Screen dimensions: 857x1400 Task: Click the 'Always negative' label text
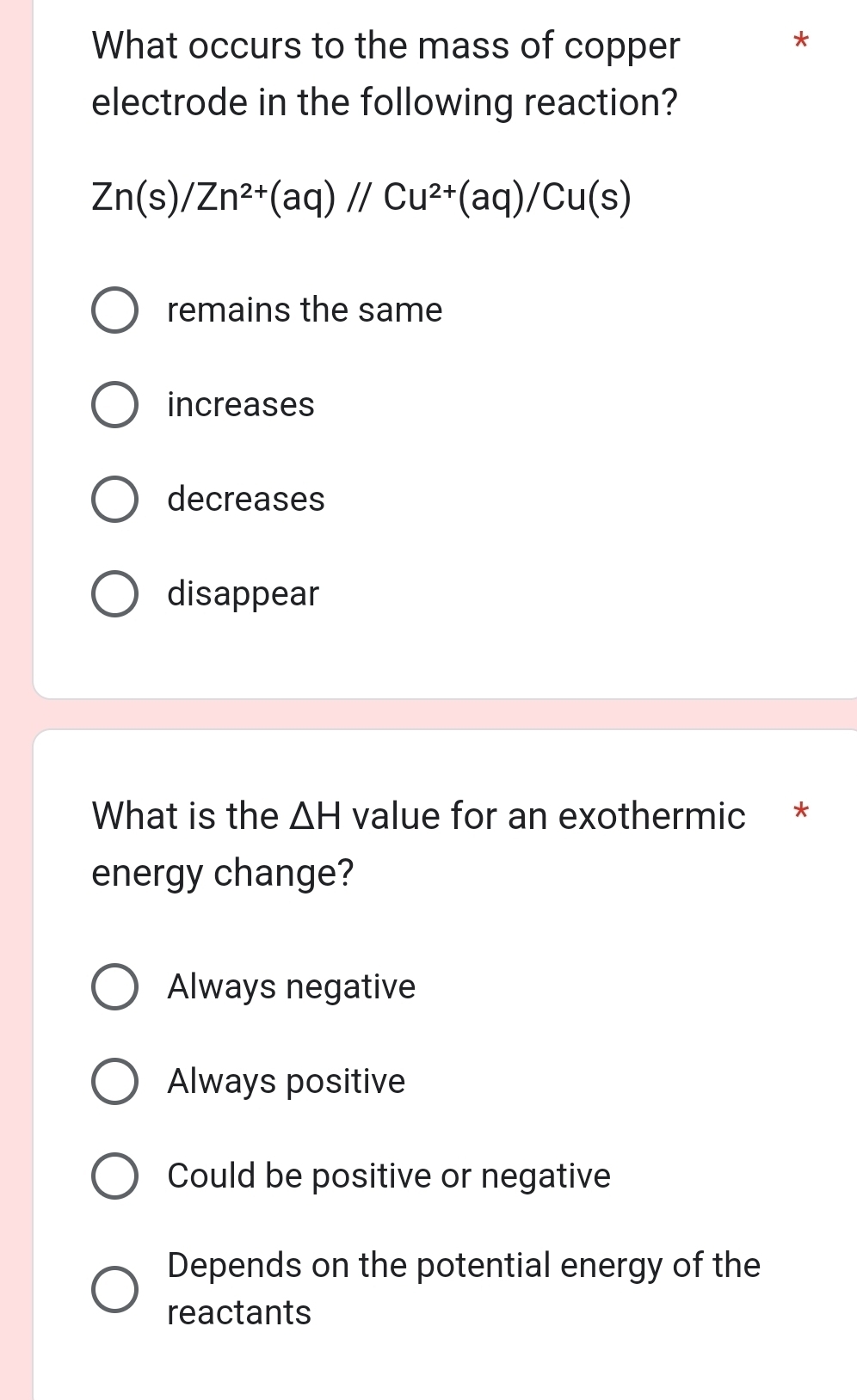[292, 986]
